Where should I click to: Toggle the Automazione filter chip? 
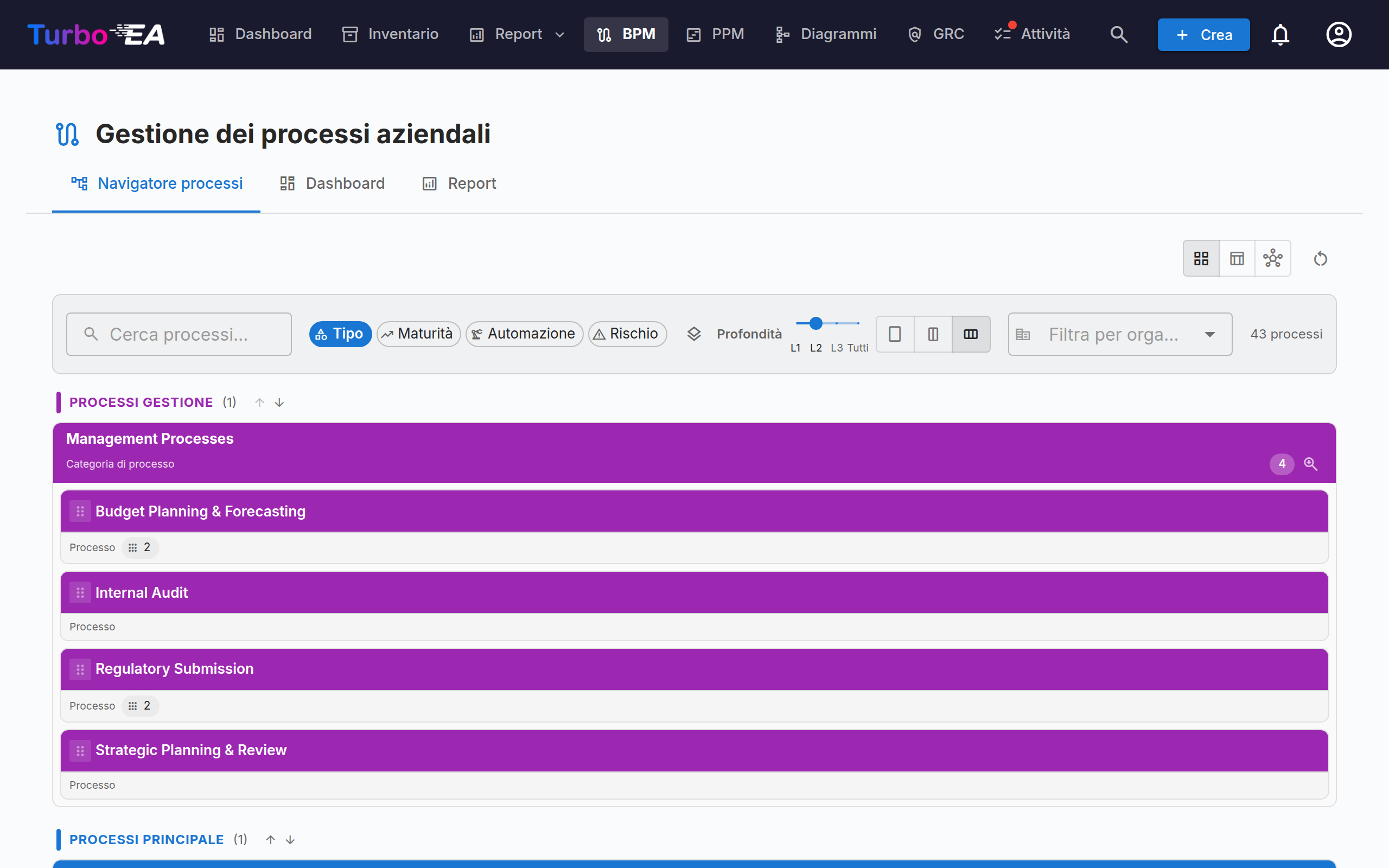click(524, 334)
